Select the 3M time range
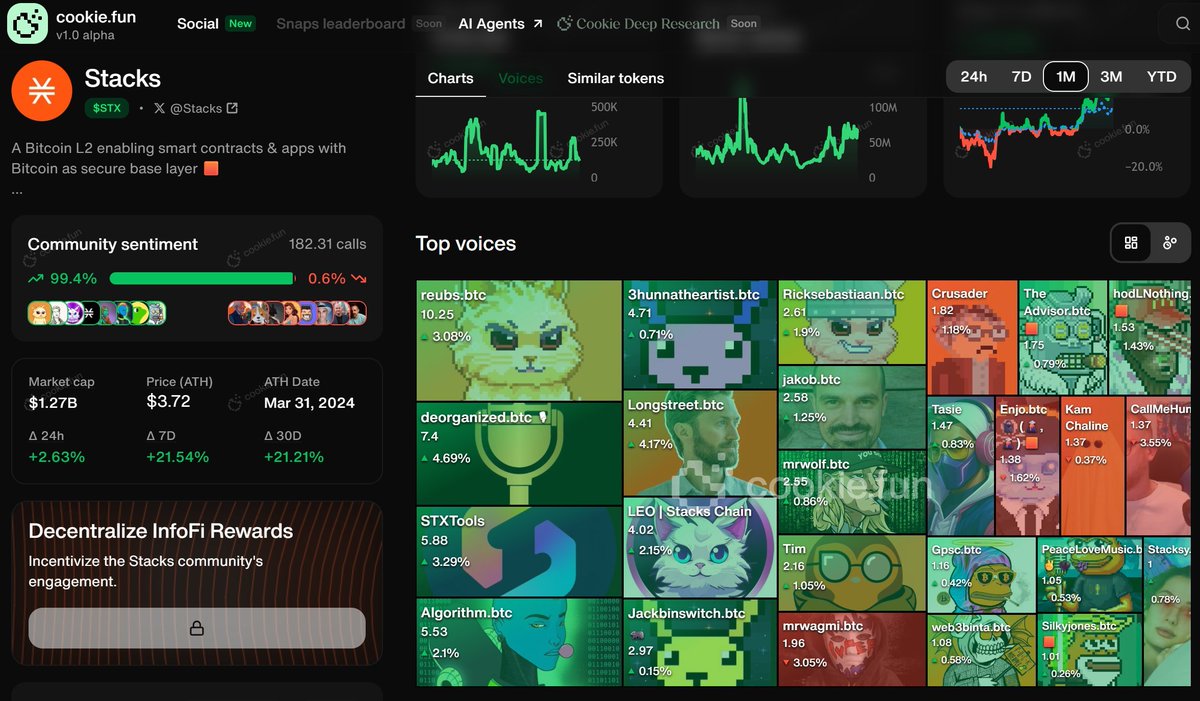The height and width of the screenshot is (701, 1200). pos(1111,77)
